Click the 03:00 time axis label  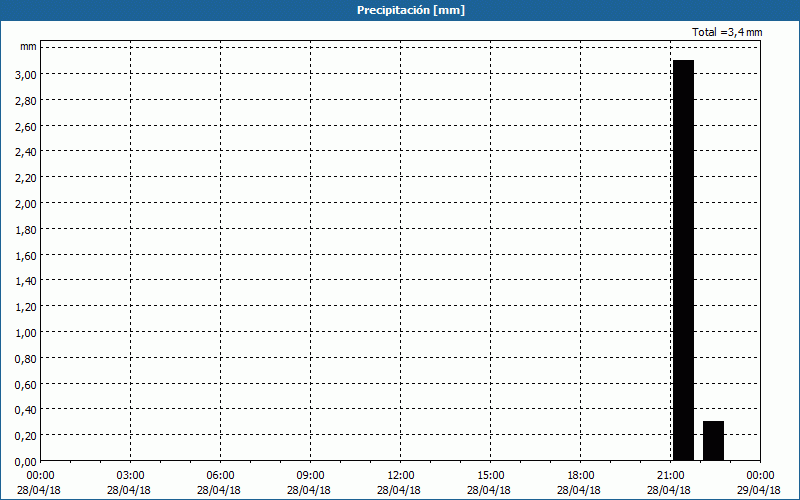tap(130, 475)
